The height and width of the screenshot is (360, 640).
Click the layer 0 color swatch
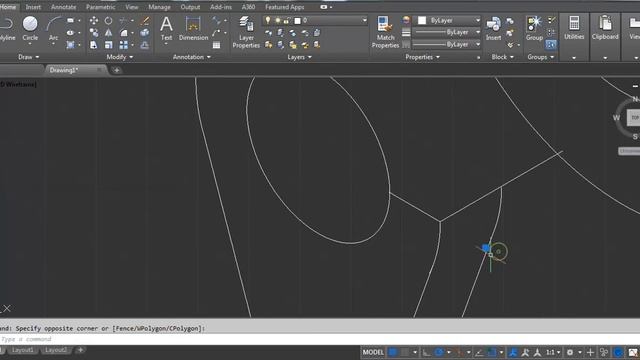tap(298, 20)
